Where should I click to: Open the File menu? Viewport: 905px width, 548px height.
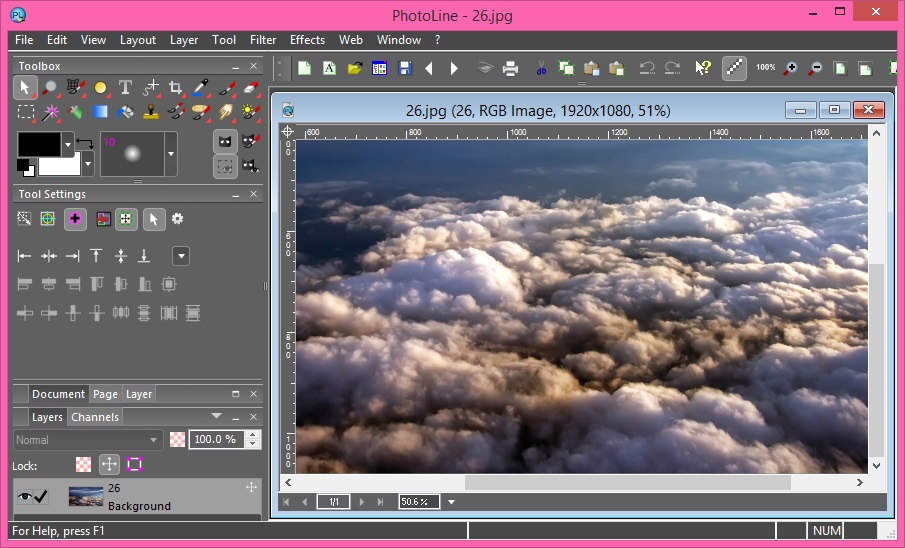click(24, 40)
